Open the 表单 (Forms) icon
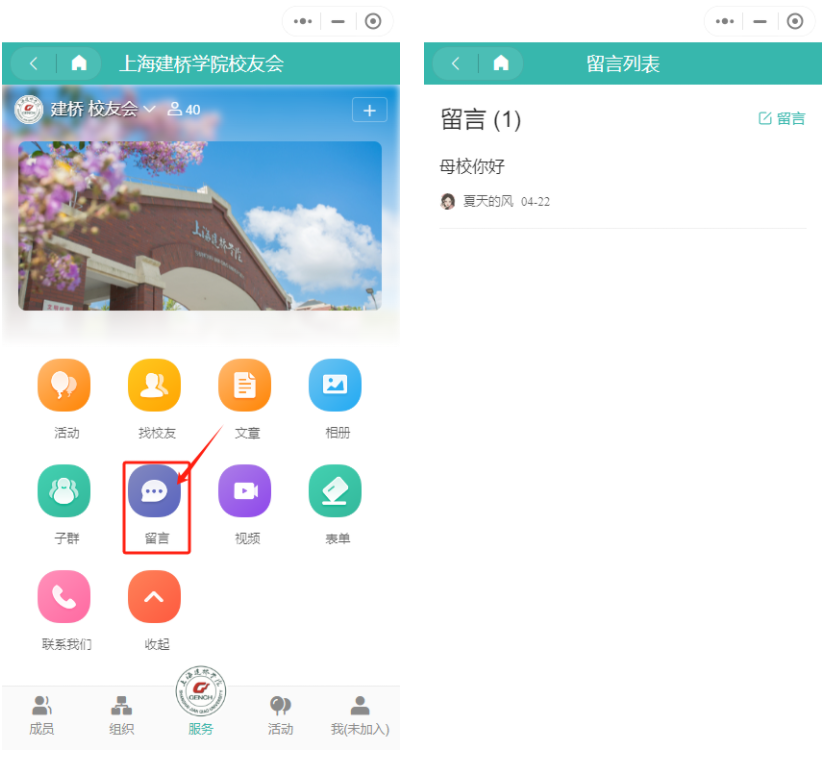824x762 pixels. point(335,490)
